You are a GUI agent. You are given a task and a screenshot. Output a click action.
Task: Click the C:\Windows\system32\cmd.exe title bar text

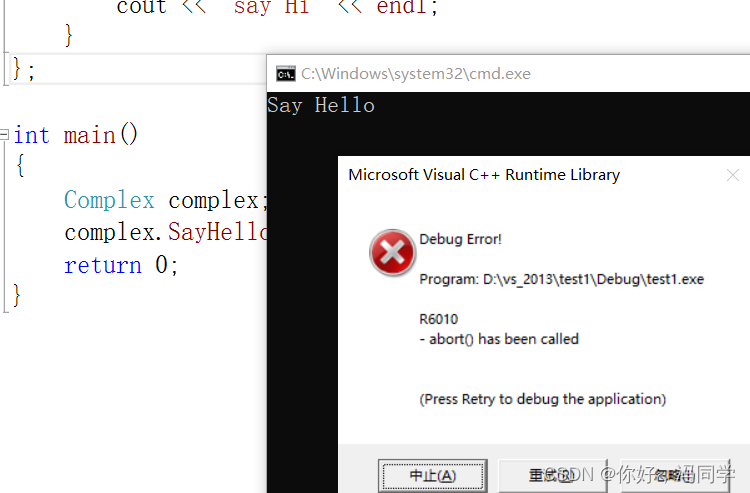pyautogui.click(x=415, y=73)
